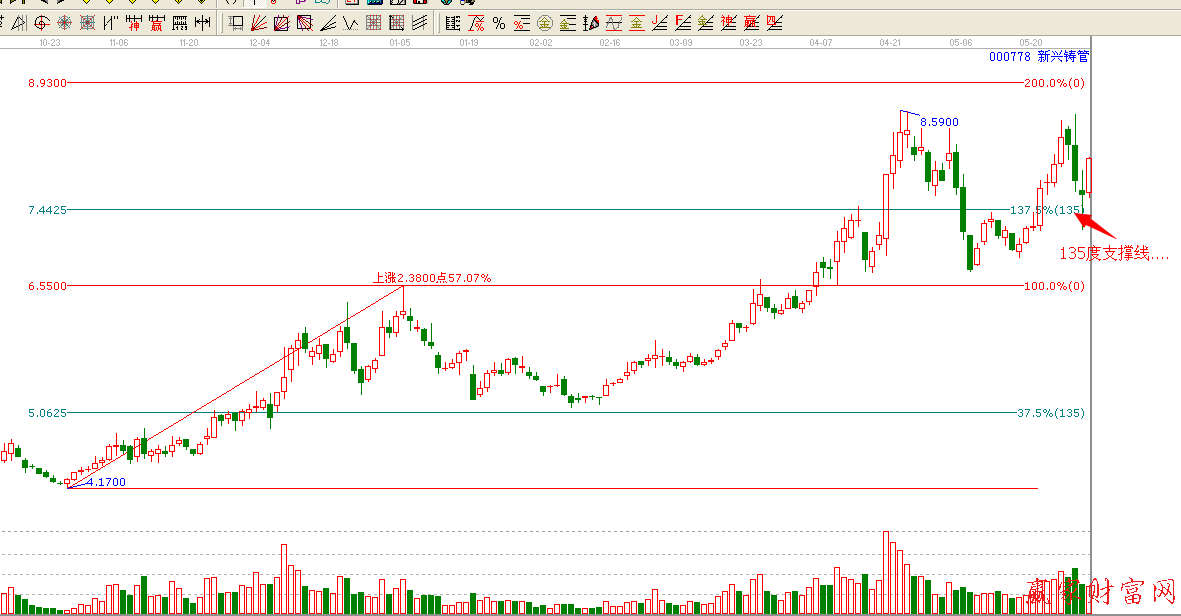
Task: Click the 8.5900 peak price label
Action: point(938,122)
